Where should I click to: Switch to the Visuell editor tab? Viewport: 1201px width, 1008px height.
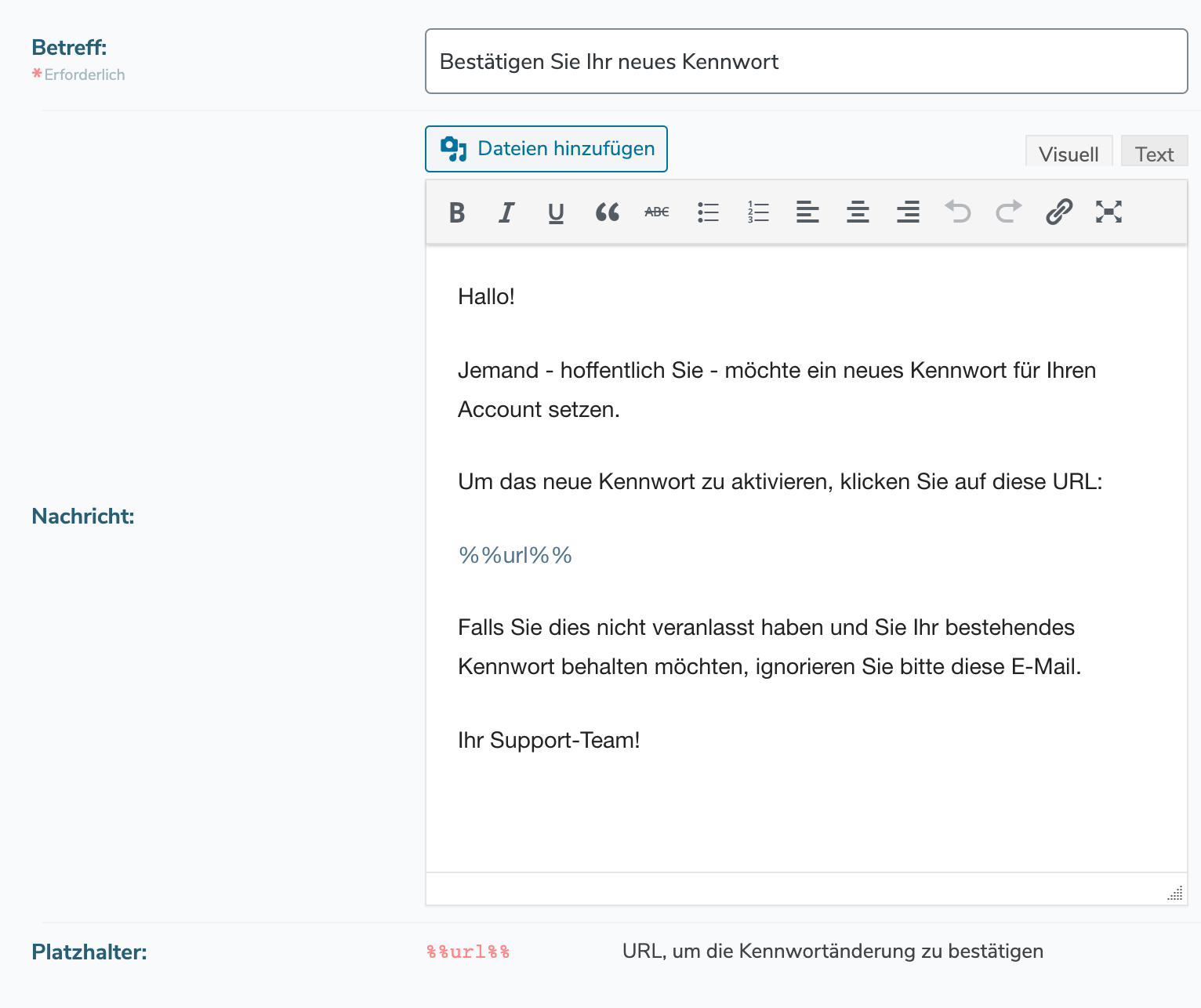tap(1069, 154)
